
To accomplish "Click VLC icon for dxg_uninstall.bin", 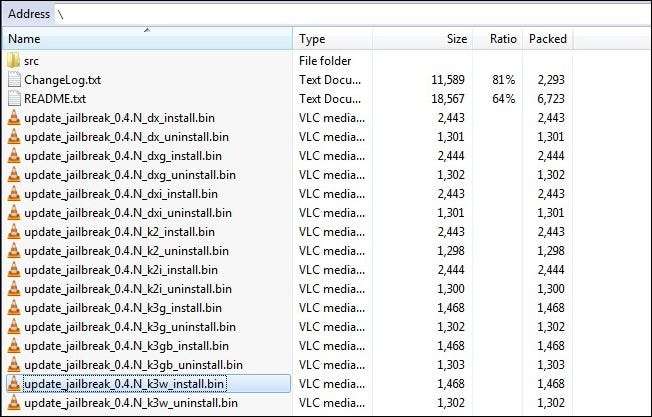I will 14,175.
